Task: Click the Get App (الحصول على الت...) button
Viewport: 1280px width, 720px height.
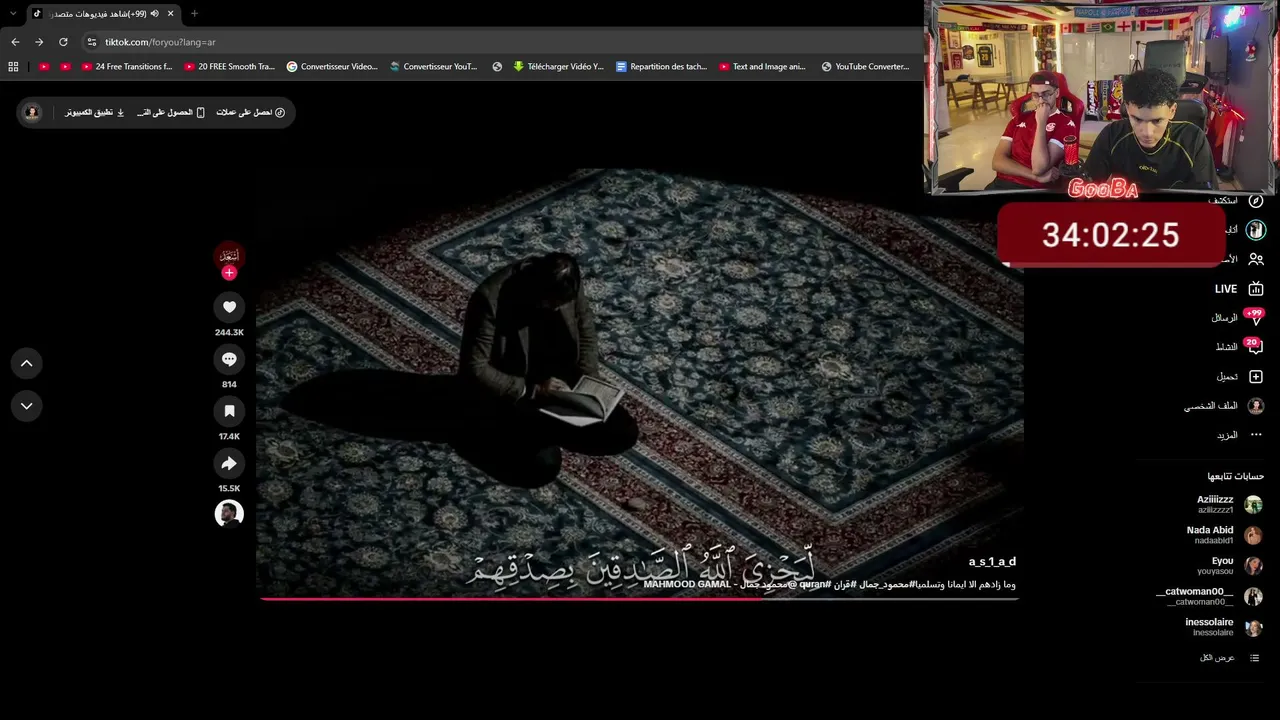Action: [x=171, y=112]
